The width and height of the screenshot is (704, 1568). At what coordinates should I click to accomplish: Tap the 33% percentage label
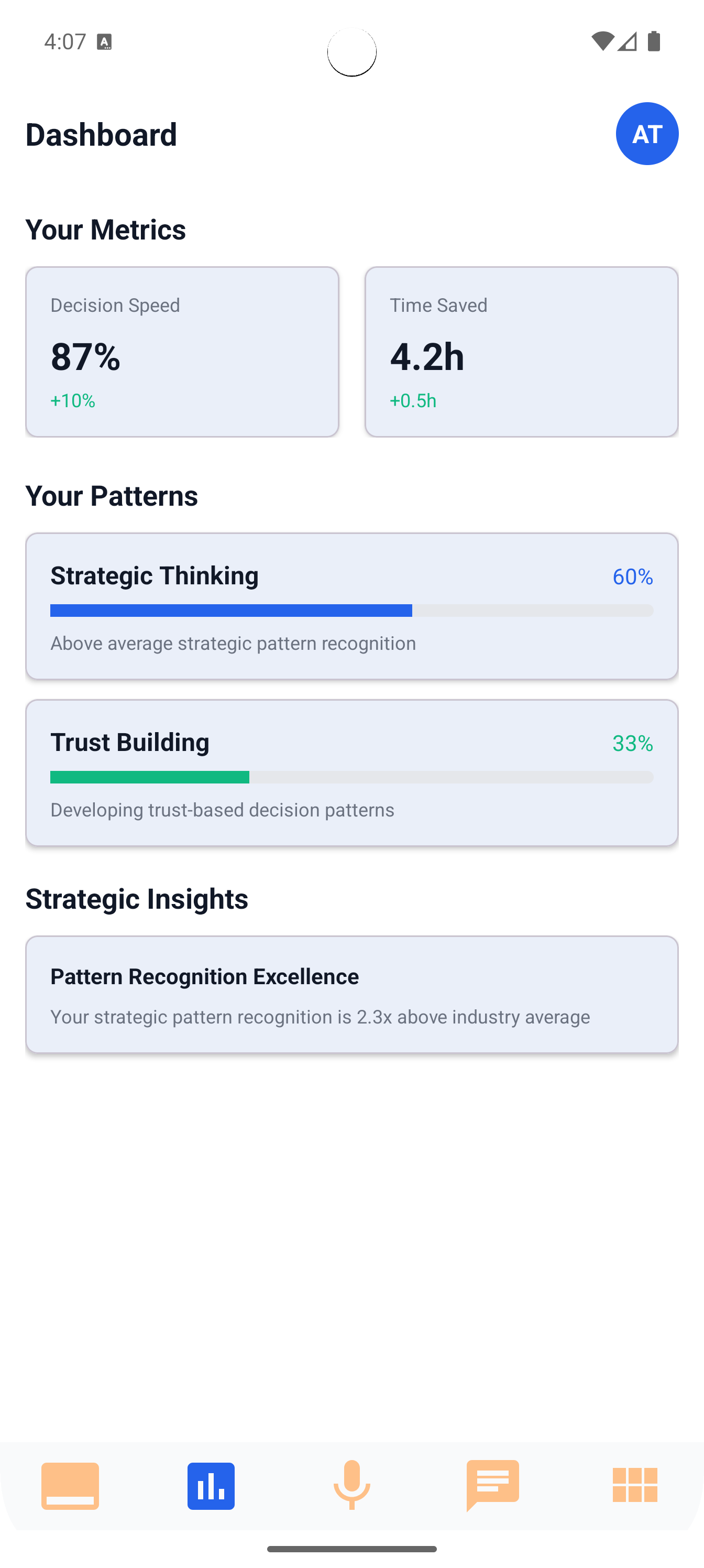[x=632, y=743]
